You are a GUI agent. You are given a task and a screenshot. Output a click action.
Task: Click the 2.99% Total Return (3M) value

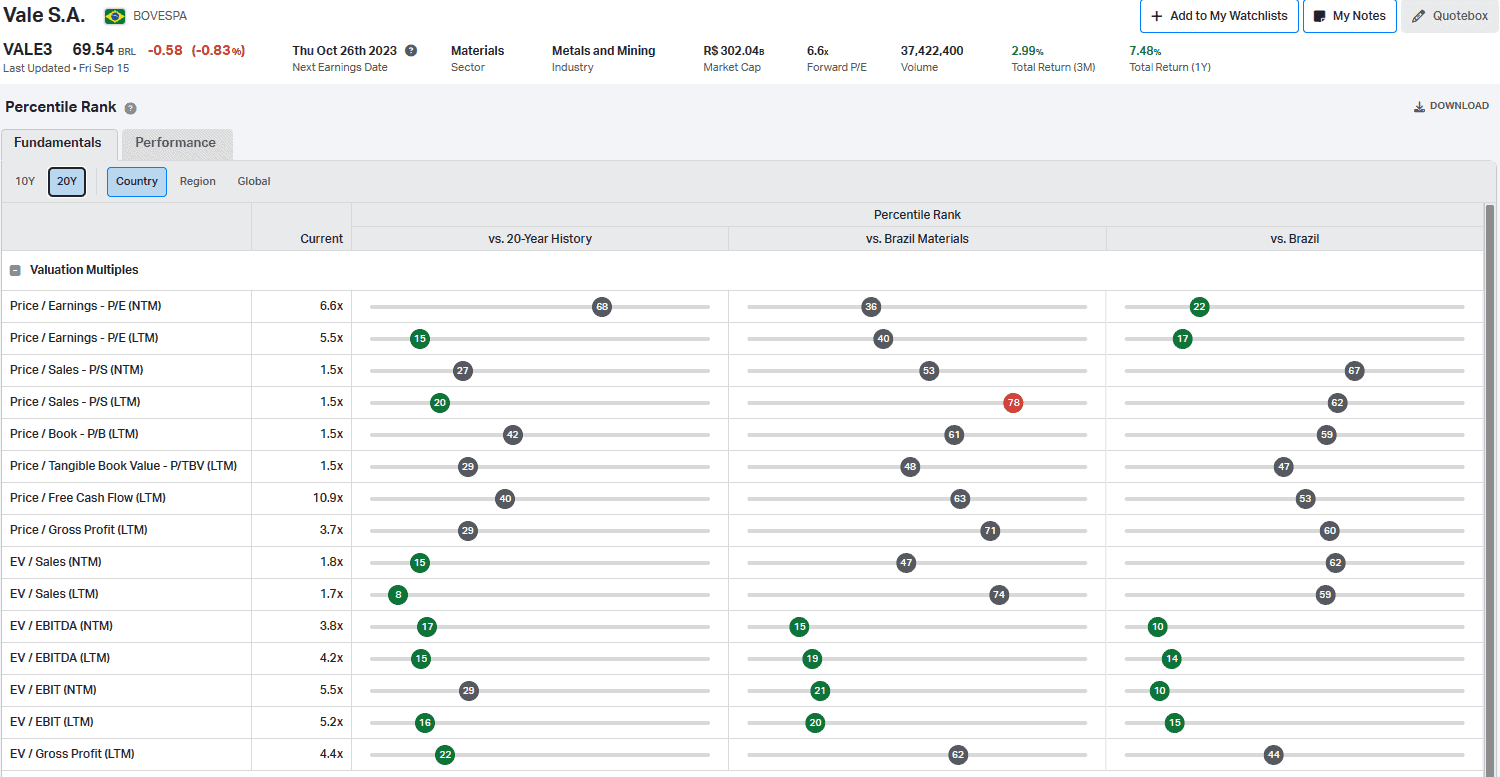pos(1028,51)
